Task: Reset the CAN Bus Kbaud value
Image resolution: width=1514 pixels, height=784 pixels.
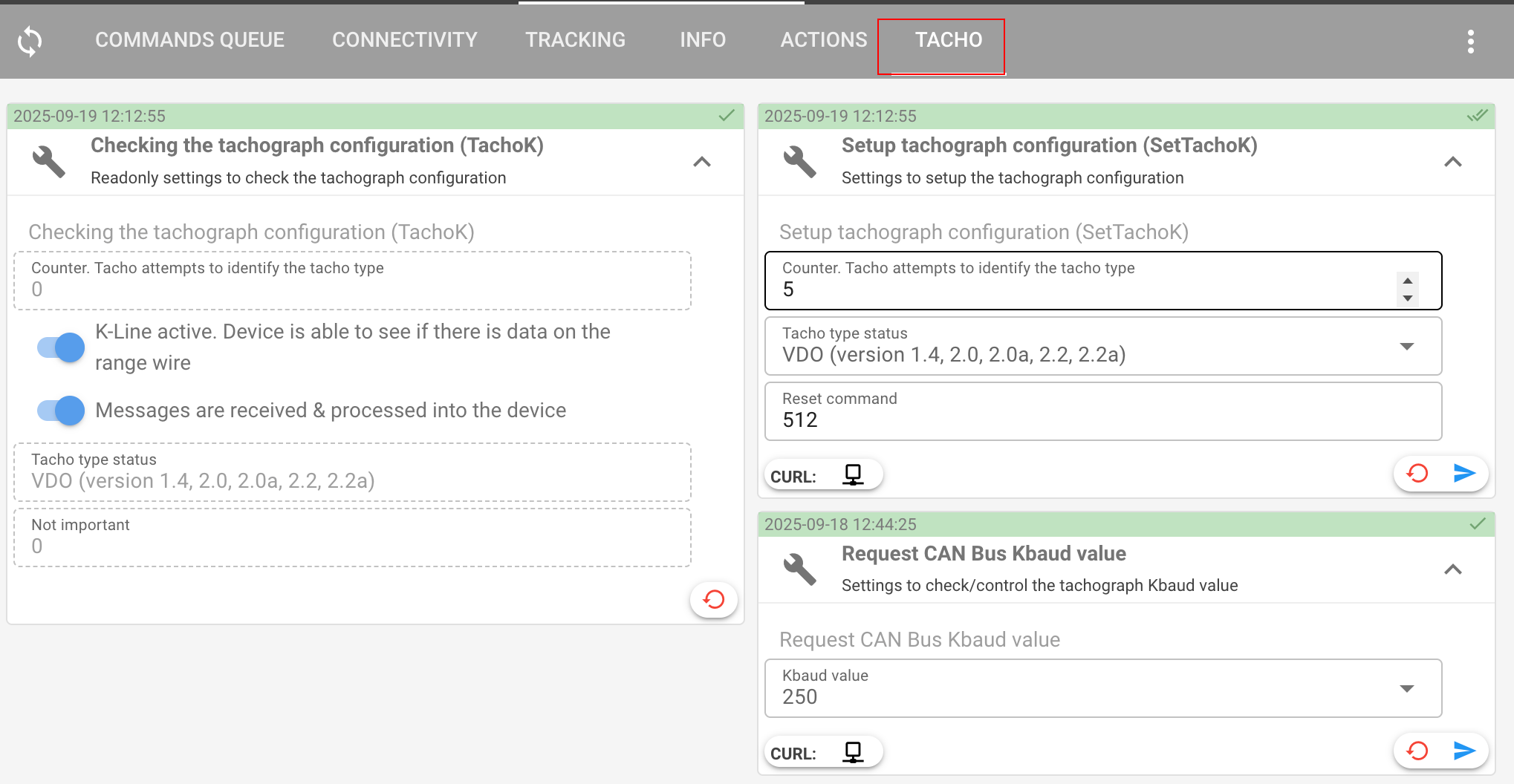Action: (1417, 751)
